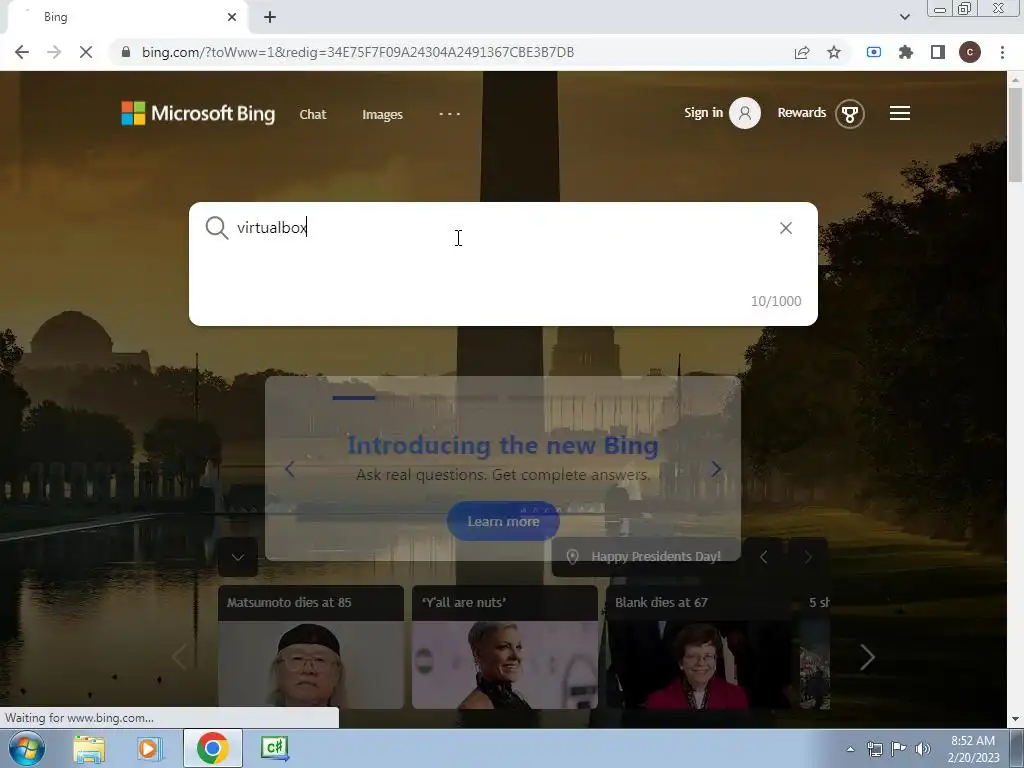The image size is (1024, 768).
Task: Open the C# application in taskbar
Action: pos(274,748)
